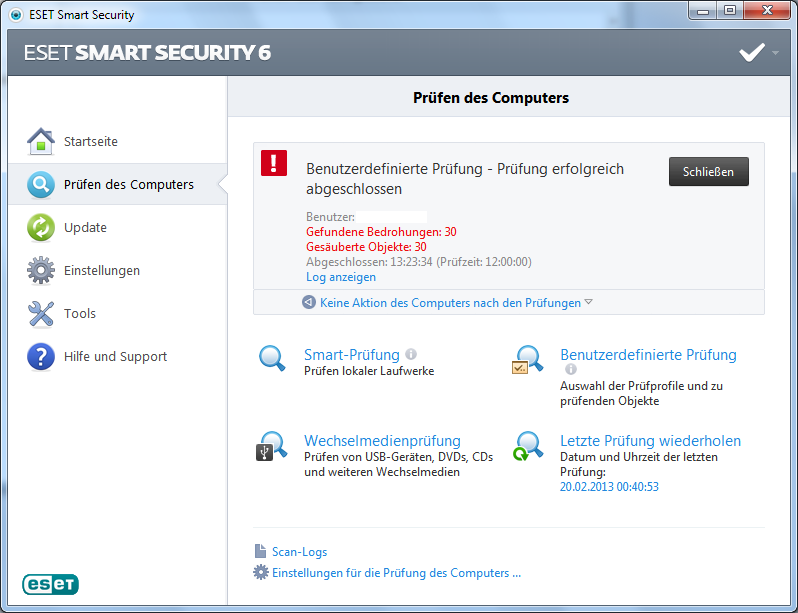Viewport: 798px width, 613px height.
Task: Select Prüfen des Computers in sidebar
Action: (x=128, y=185)
